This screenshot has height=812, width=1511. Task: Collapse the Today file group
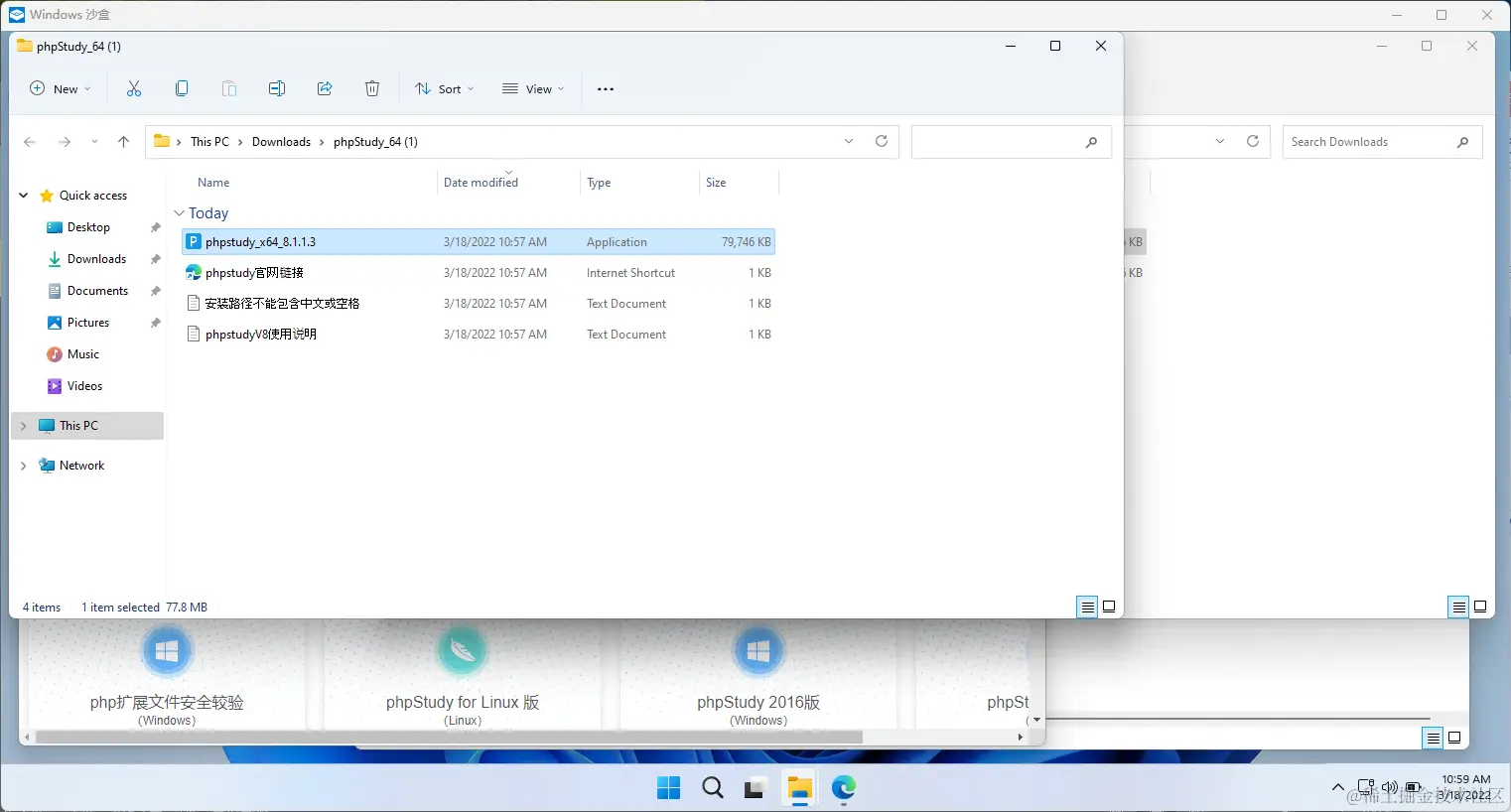180,213
